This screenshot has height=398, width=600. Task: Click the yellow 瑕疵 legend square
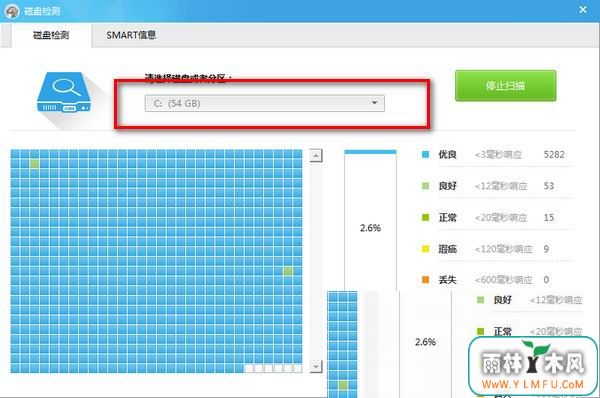[425, 249]
